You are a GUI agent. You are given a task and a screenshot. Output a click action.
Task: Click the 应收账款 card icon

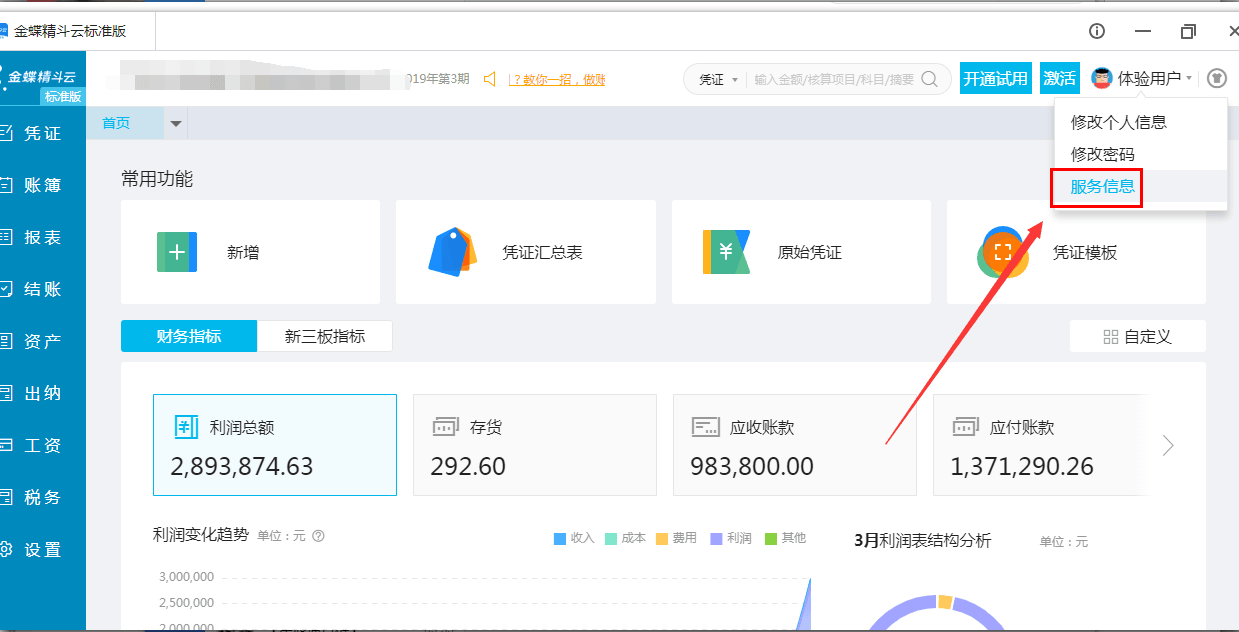pyautogui.click(x=706, y=427)
